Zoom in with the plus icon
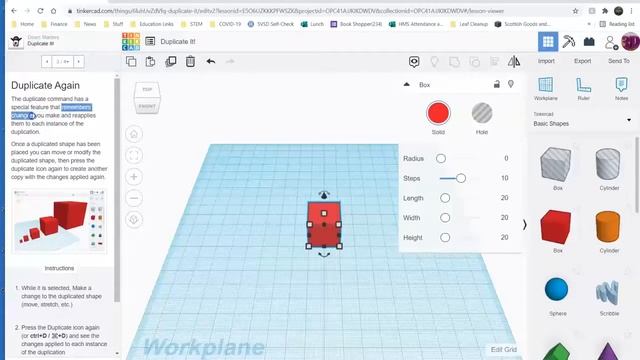640x360 pixels. [x=134, y=177]
